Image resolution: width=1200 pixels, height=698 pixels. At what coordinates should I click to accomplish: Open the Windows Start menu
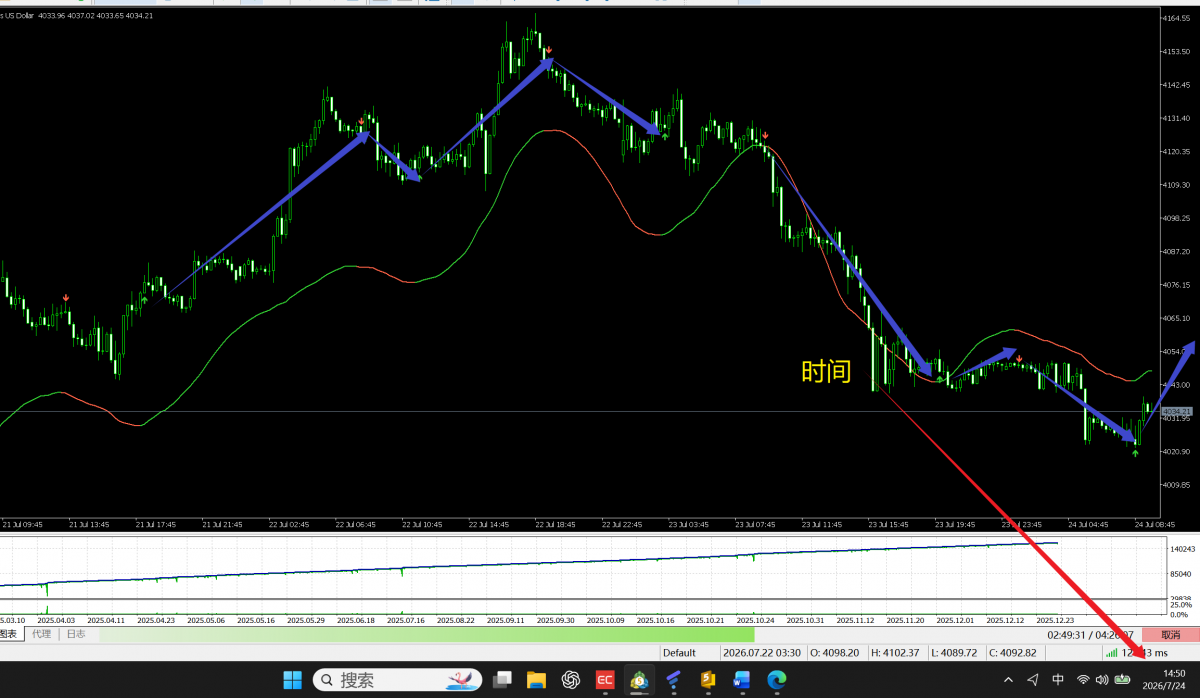293,680
